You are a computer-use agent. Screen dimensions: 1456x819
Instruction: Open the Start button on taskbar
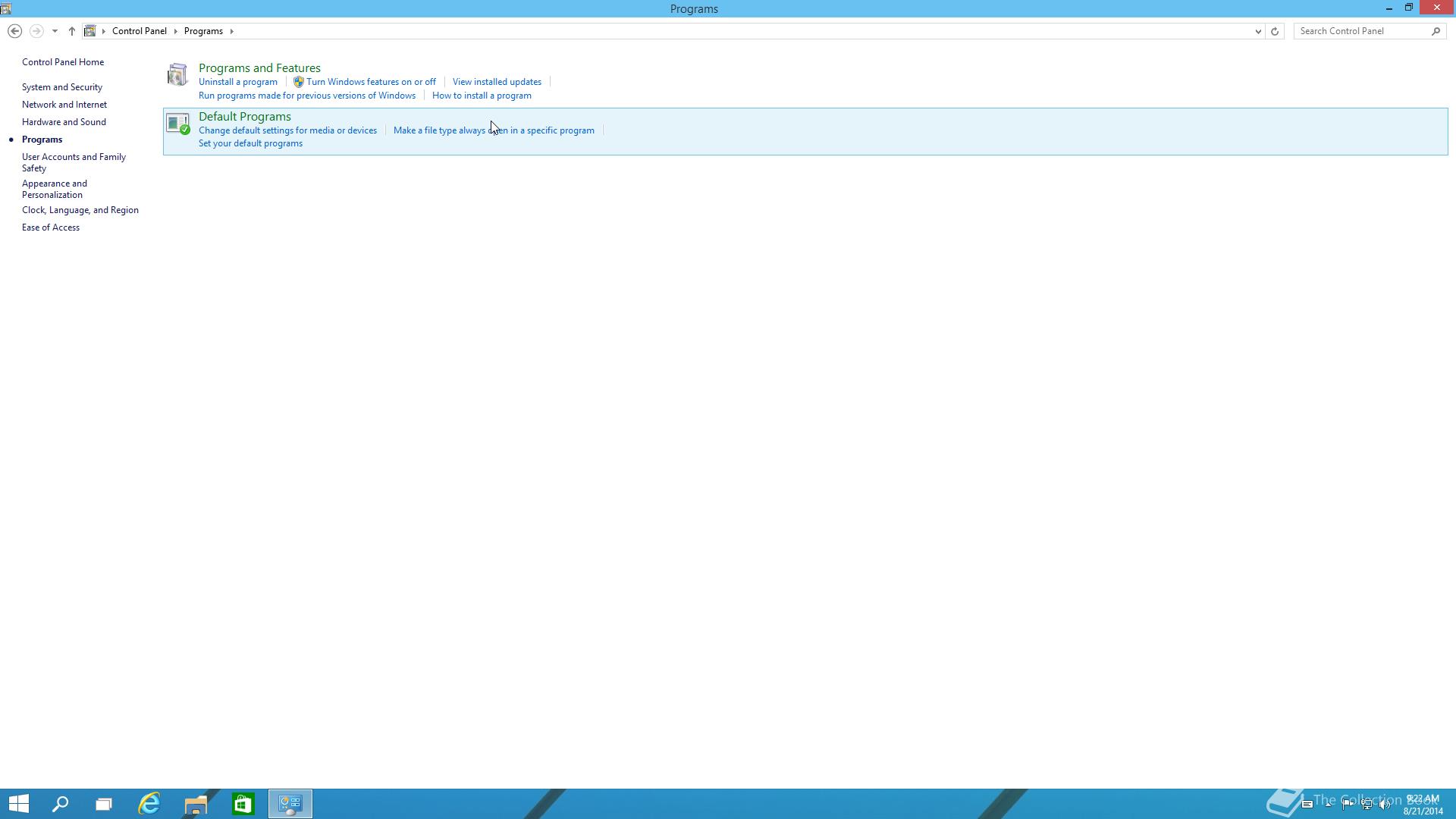19,804
